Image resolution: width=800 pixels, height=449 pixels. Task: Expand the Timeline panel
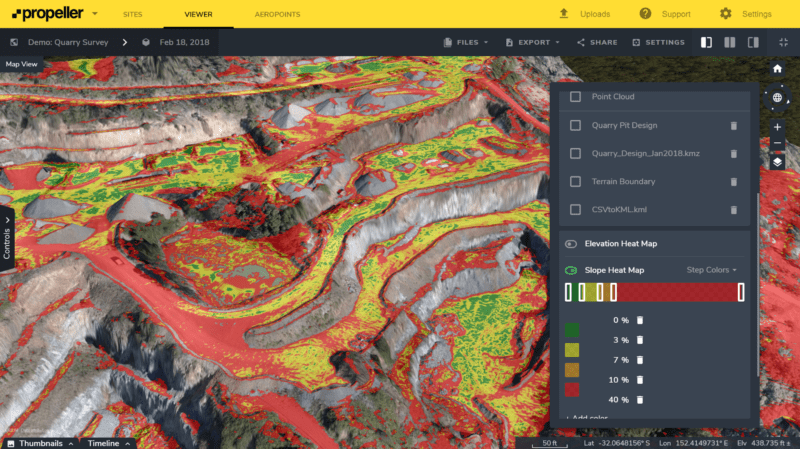coord(108,443)
